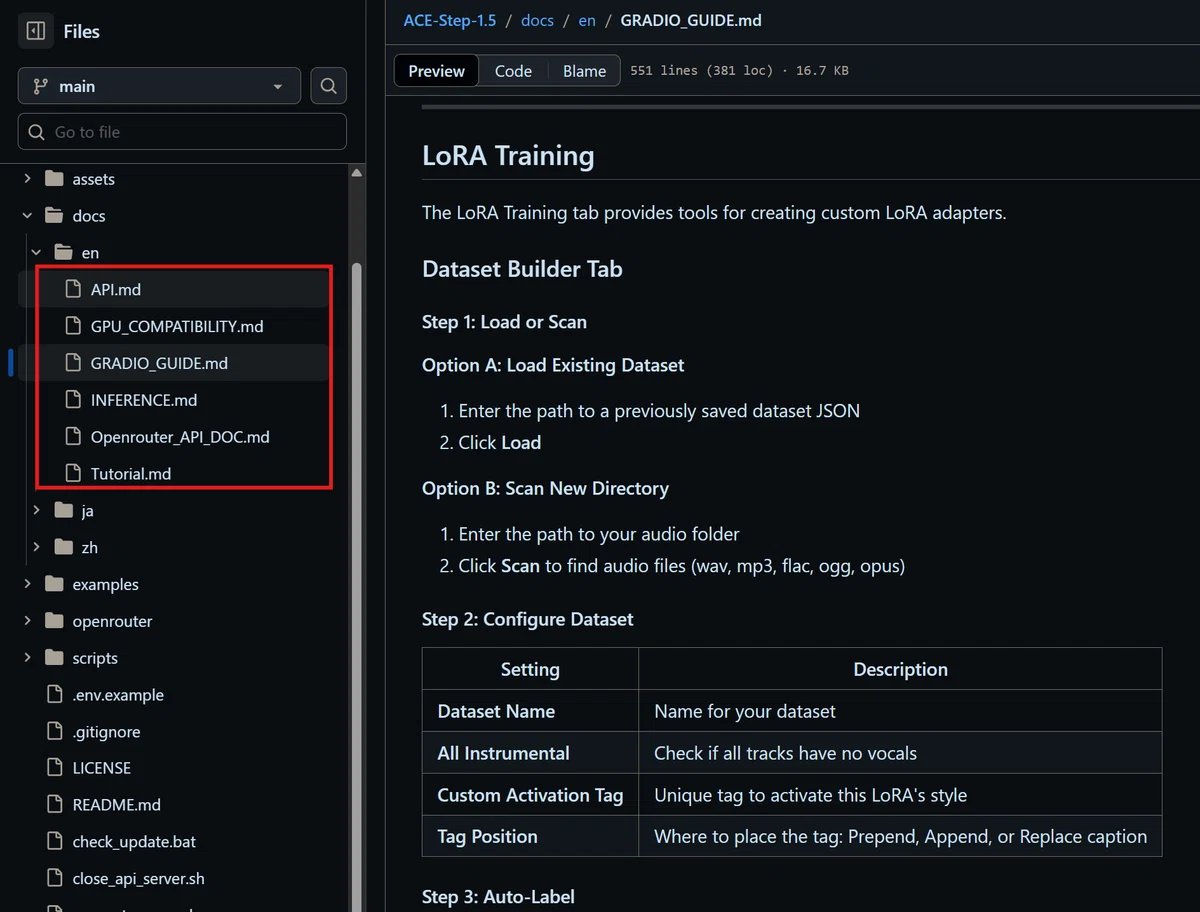This screenshot has width=1200, height=912.
Task: Switch to the Preview tab
Action: click(437, 71)
